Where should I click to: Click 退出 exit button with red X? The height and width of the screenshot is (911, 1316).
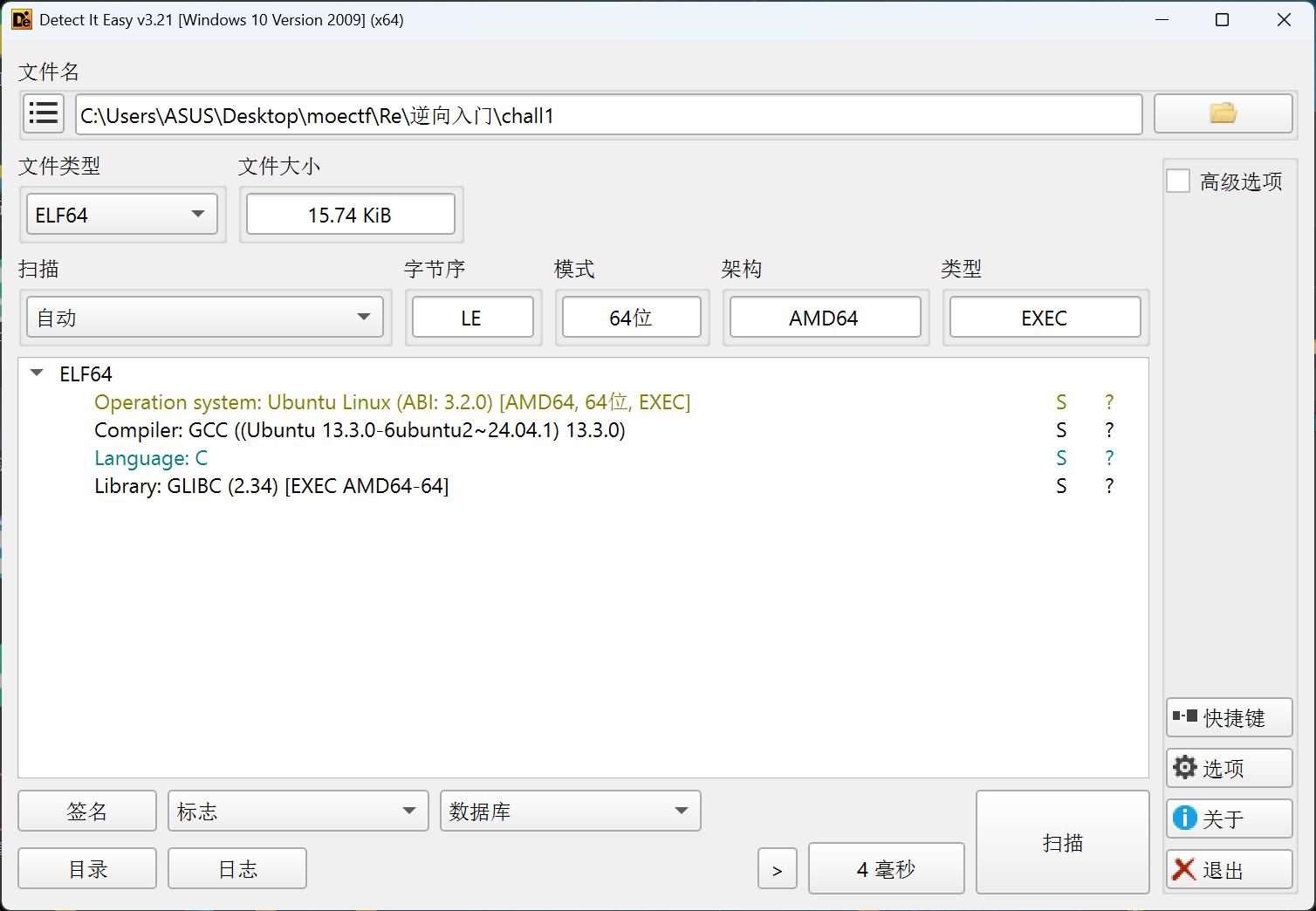(x=1229, y=869)
